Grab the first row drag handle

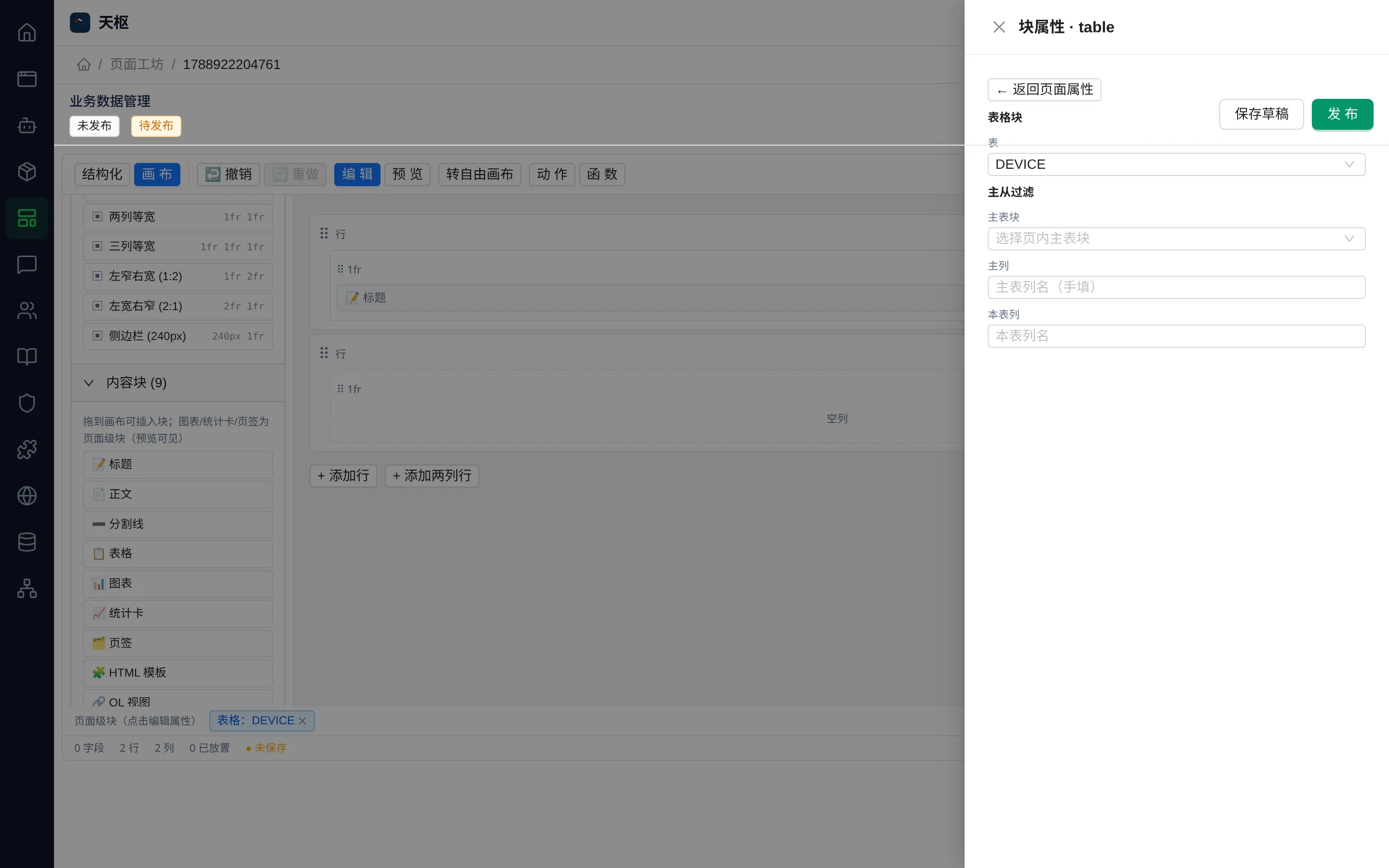pyautogui.click(x=324, y=233)
